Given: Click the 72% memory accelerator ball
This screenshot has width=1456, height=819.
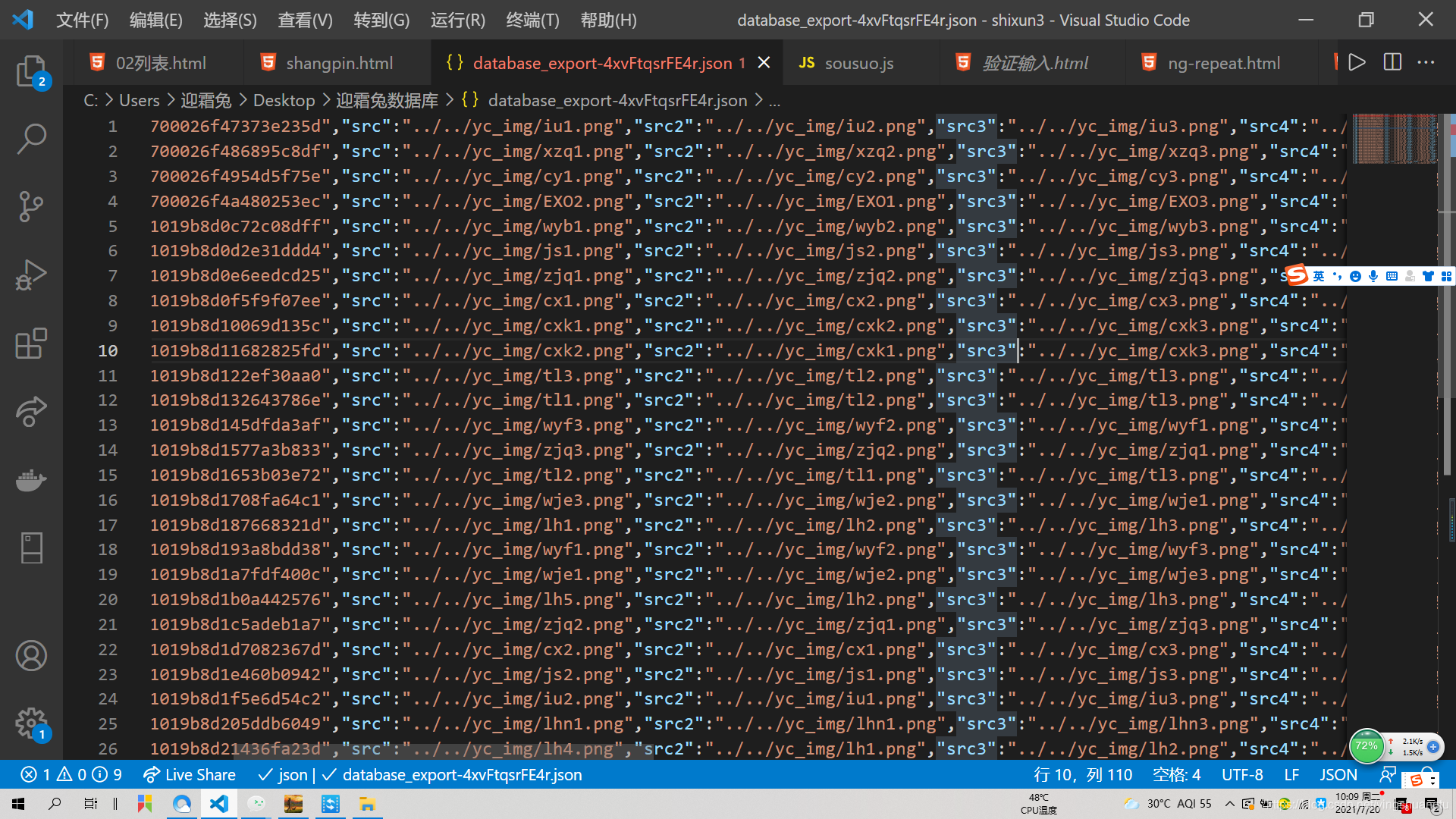Looking at the screenshot, I should point(1367,746).
